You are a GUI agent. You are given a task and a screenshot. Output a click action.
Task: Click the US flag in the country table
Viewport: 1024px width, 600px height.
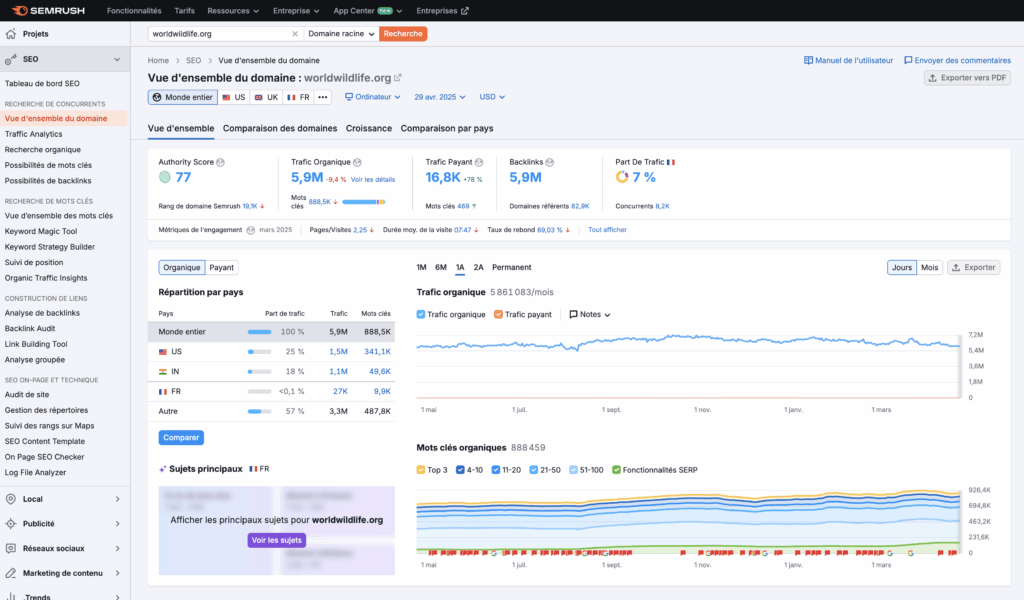click(x=163, y=352)
